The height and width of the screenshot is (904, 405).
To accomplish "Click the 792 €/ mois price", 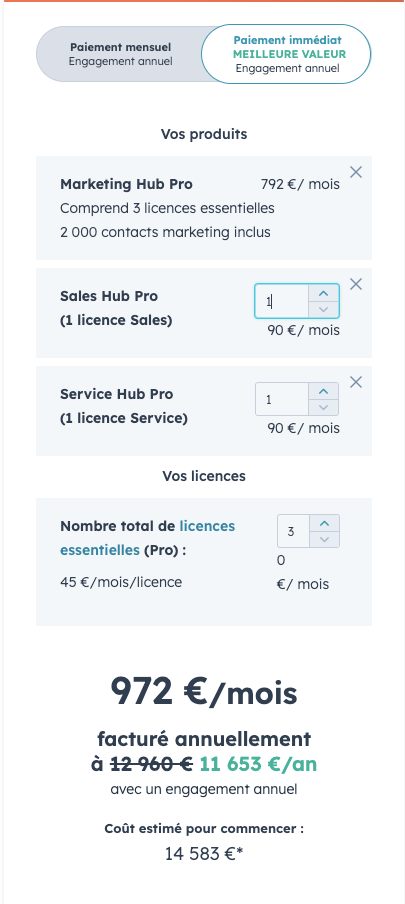I will 300,184.
